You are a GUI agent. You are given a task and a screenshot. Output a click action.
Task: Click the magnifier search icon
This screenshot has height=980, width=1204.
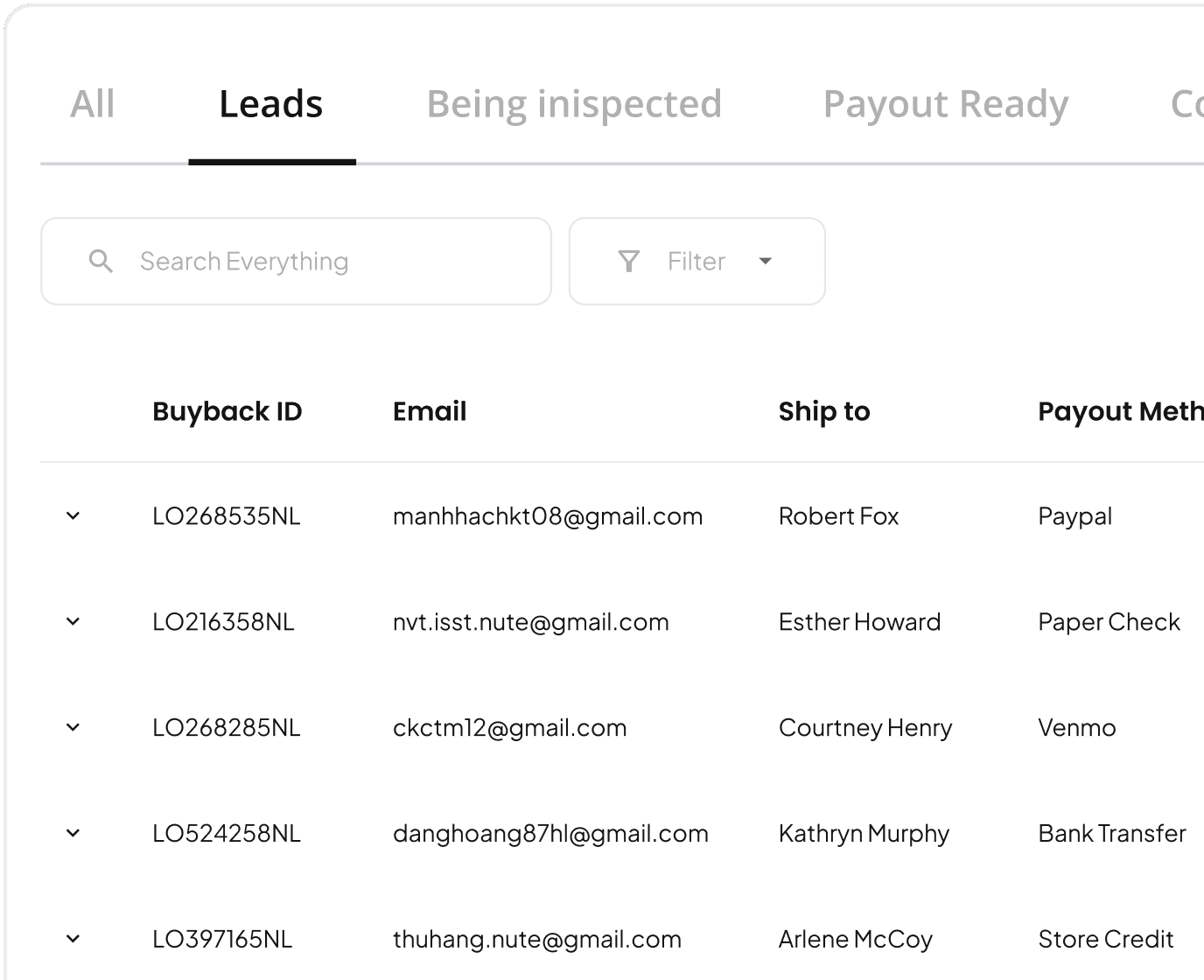101,261
